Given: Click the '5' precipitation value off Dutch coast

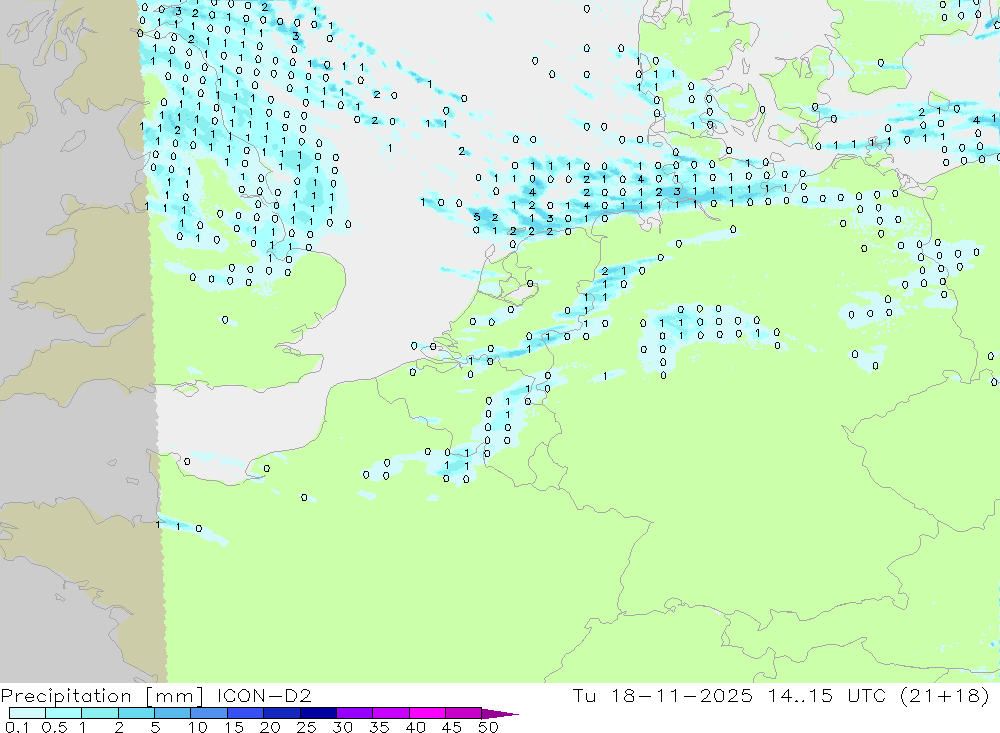Looking at the screenshot, I should click(477, 217).
